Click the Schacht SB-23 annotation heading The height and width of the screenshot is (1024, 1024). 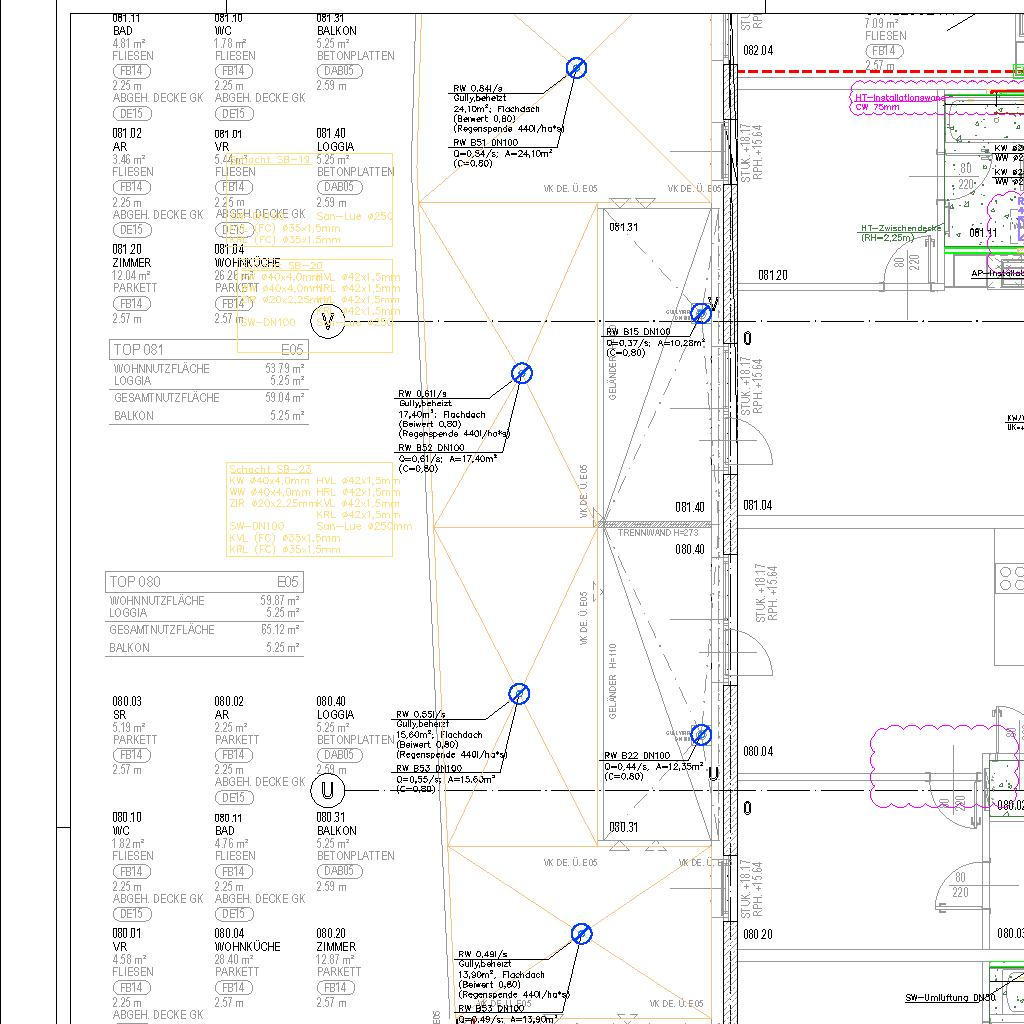[270, 469]
